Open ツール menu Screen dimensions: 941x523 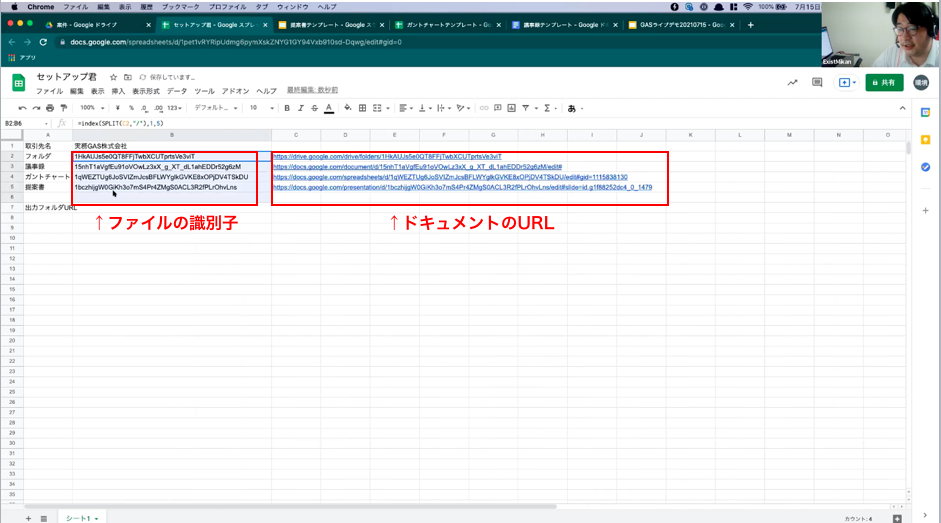tap(204, 91)
